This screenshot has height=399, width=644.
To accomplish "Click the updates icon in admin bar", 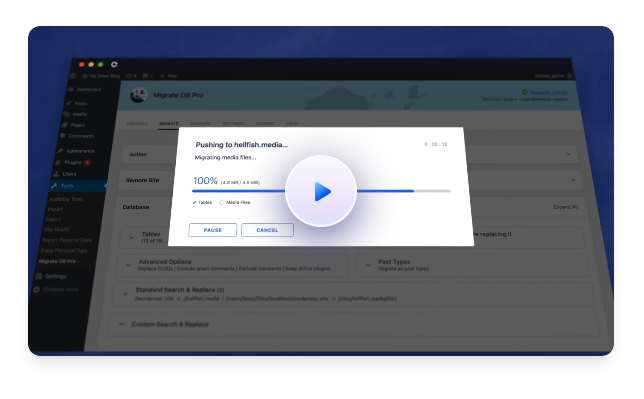I will pos(129,76).
